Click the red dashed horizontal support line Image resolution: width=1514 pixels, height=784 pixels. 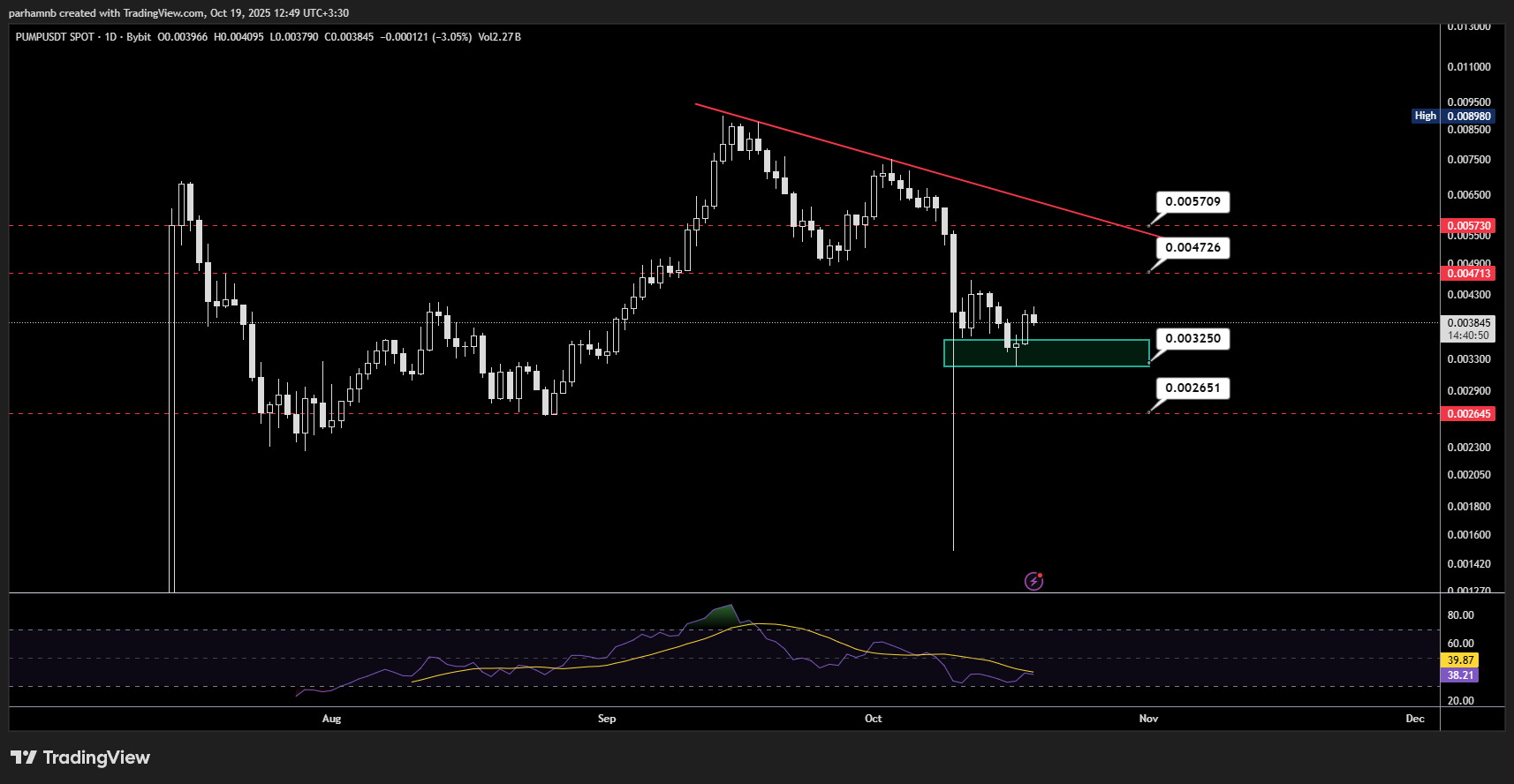tap(707, 414)
